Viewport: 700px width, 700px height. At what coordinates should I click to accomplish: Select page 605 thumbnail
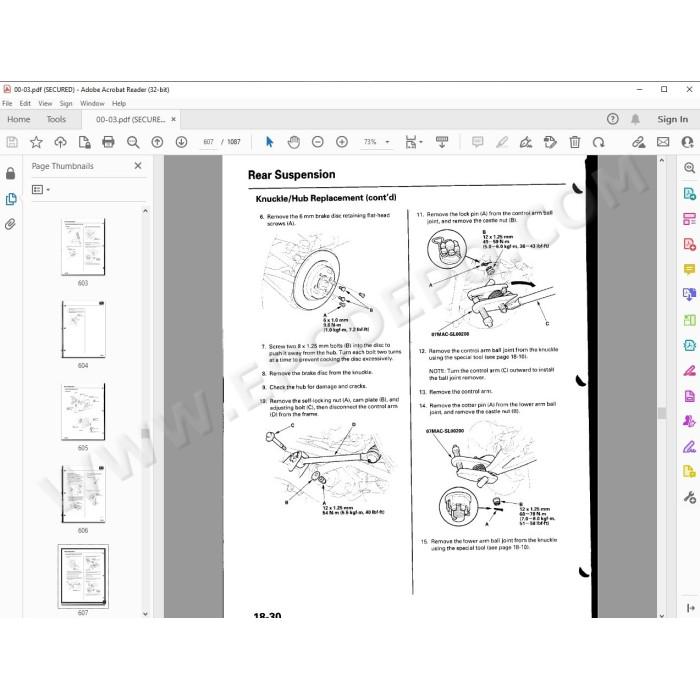pos(83,412)
